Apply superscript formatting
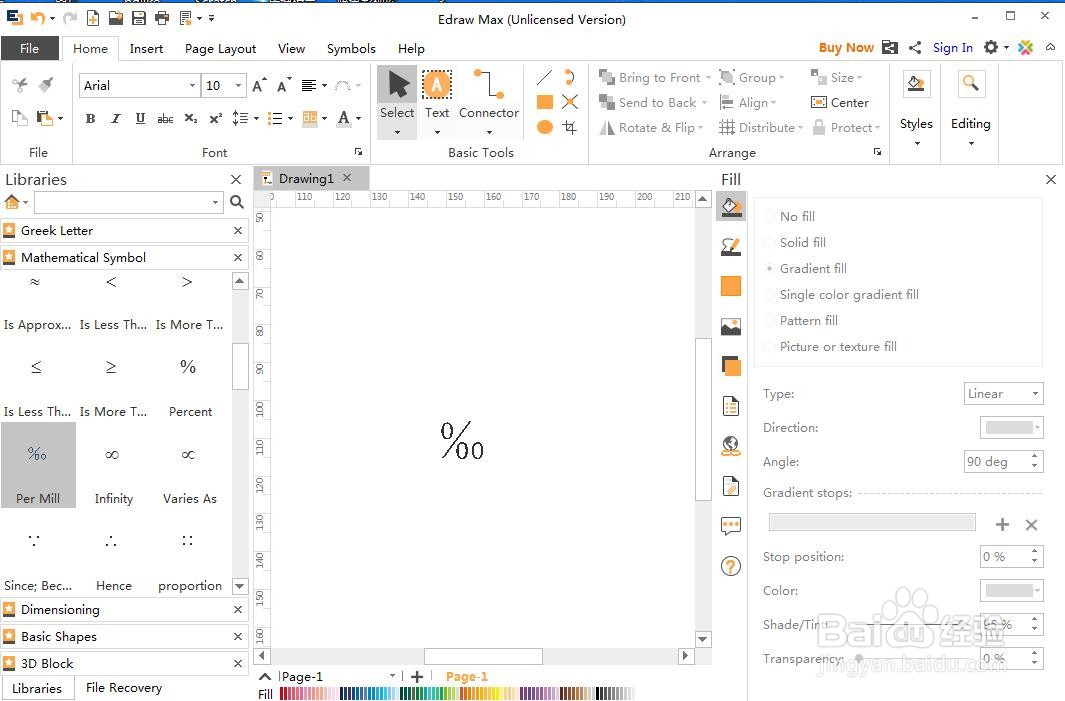1065x701 pixels. [x=215, y=118]
